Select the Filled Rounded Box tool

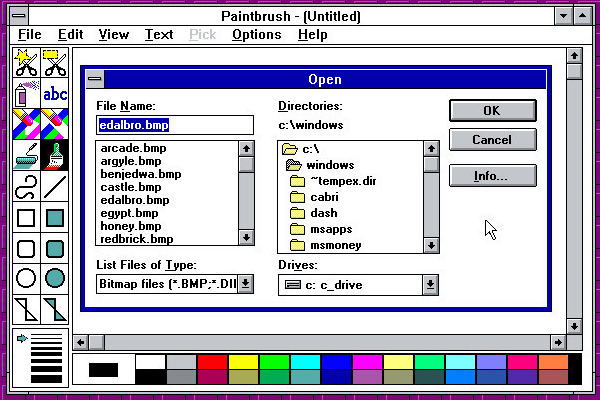point(55,248)
